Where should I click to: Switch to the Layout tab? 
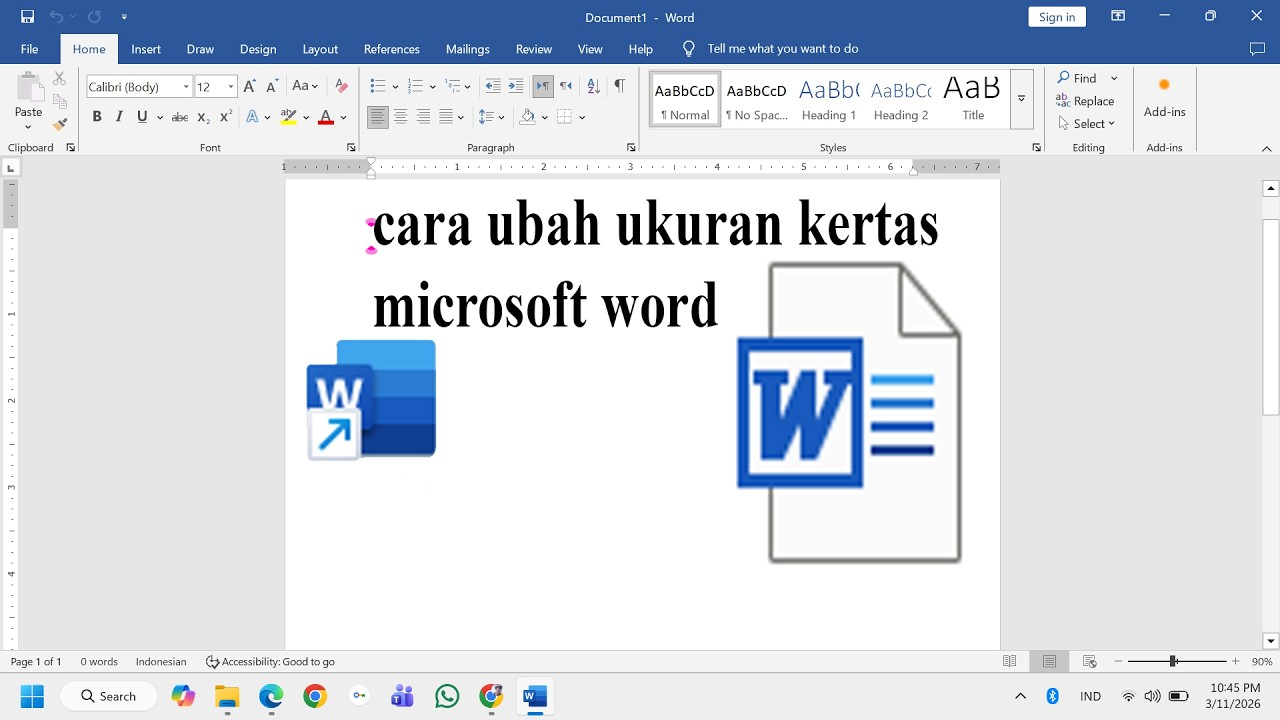click(320, 49)
